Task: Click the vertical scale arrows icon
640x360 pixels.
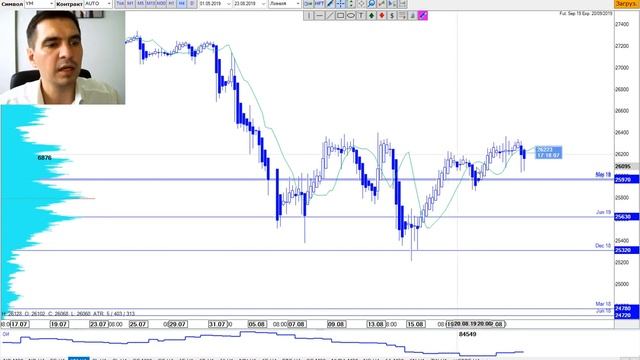Action: (x=351, y=4)
